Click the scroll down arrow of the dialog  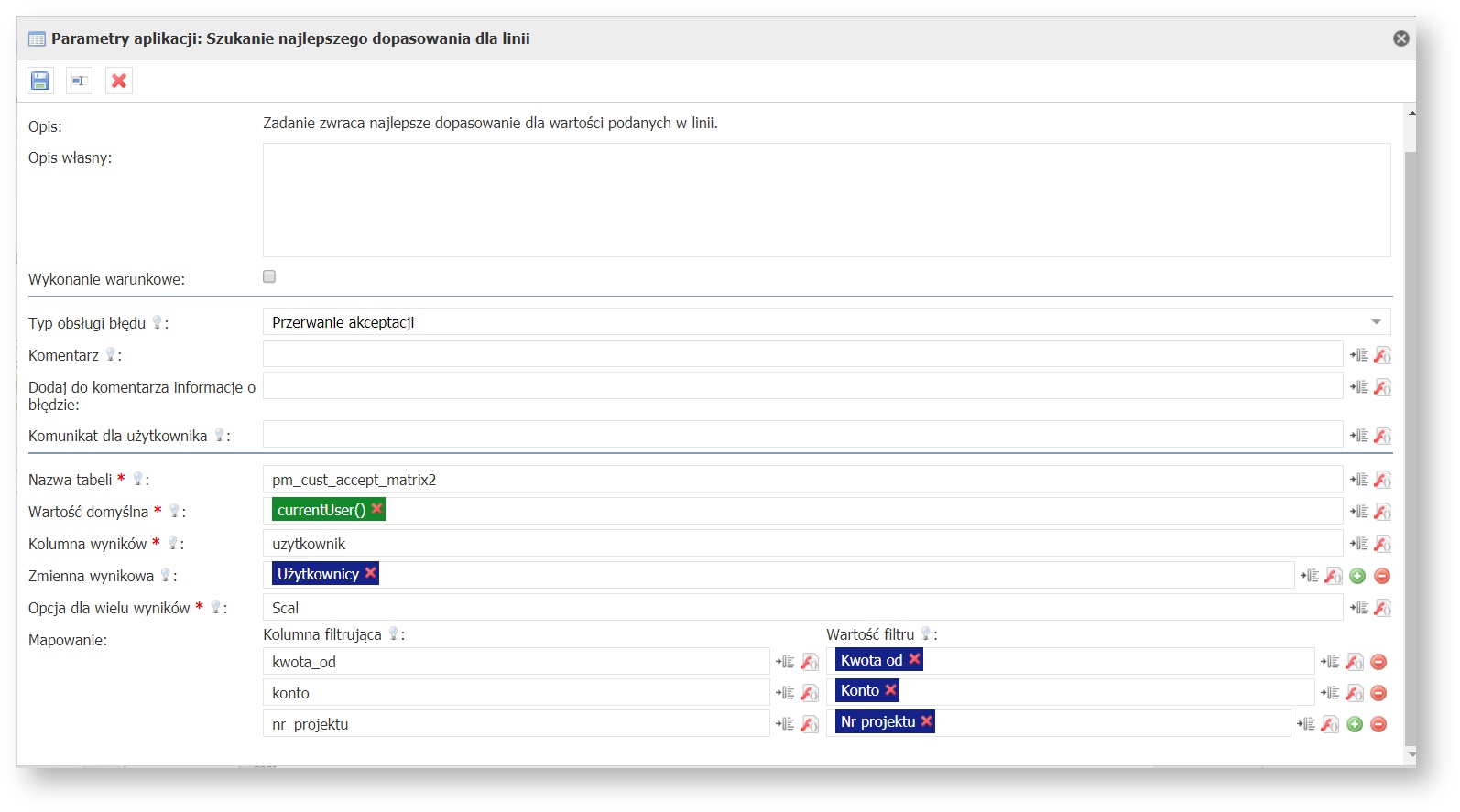click(x=1411, y=754)
